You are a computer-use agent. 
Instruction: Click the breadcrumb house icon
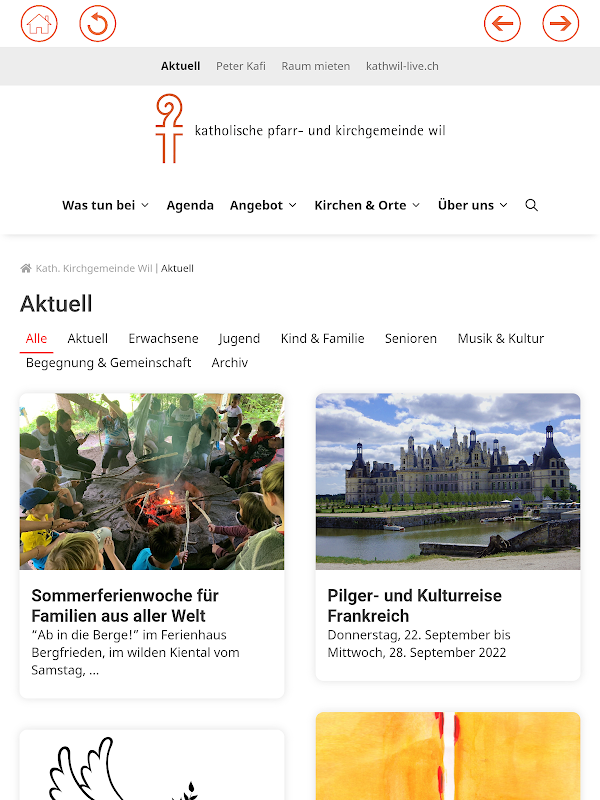tap(26, 268)
